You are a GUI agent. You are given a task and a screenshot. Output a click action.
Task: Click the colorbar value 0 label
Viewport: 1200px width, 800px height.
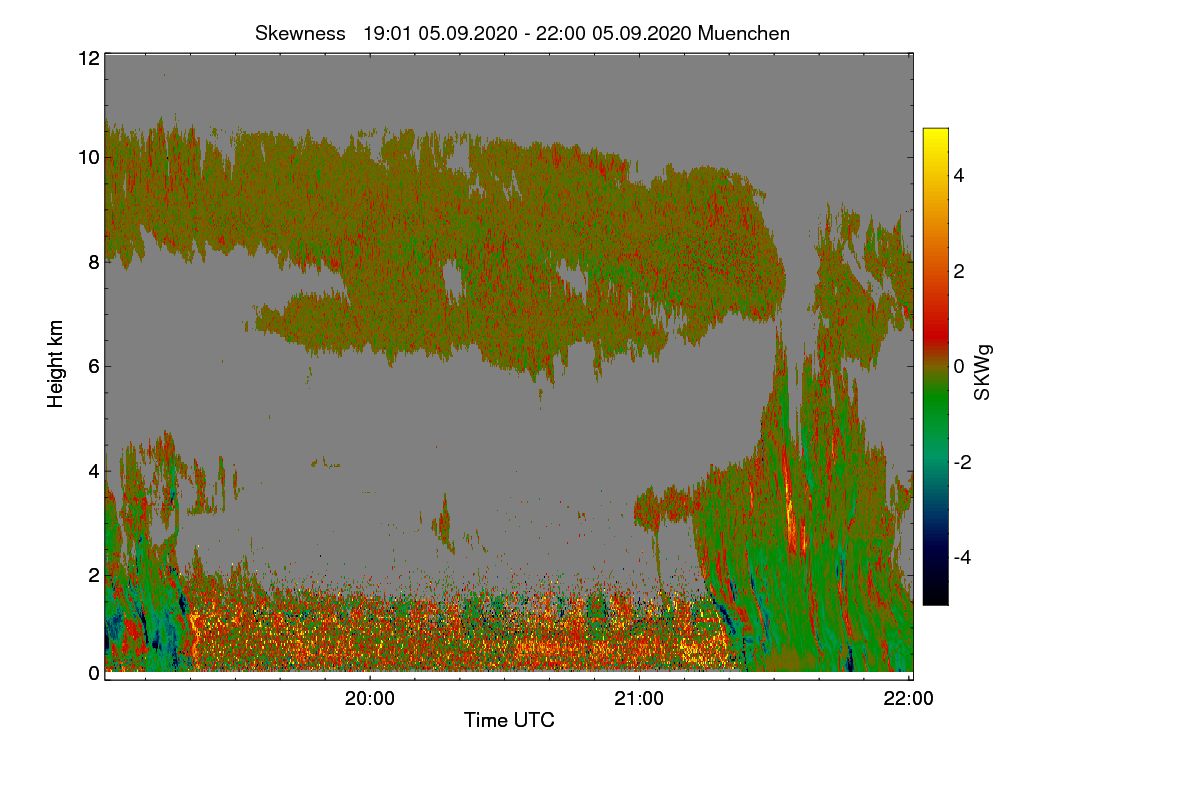(959, 367)
